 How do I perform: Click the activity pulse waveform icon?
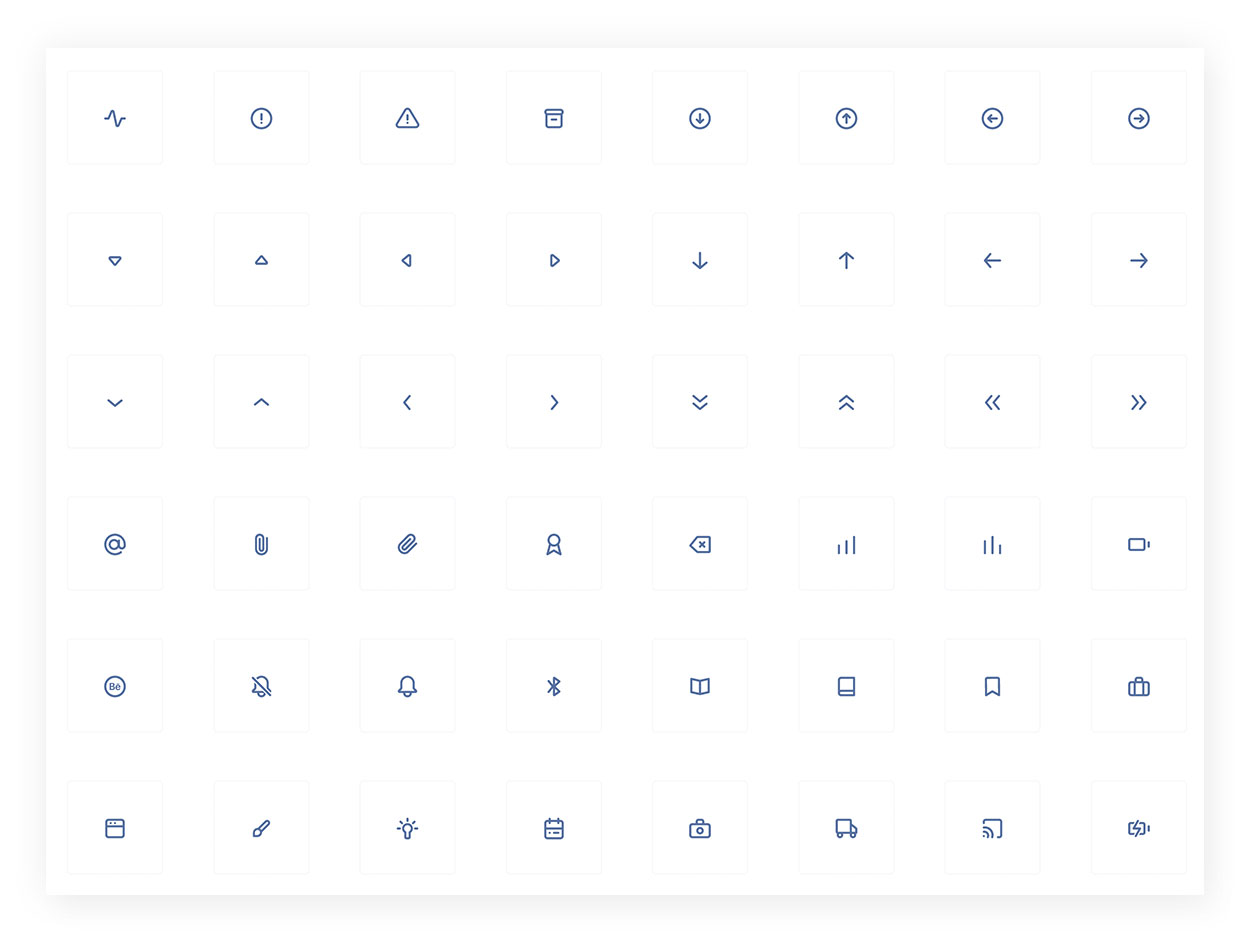tap(115, 118)
